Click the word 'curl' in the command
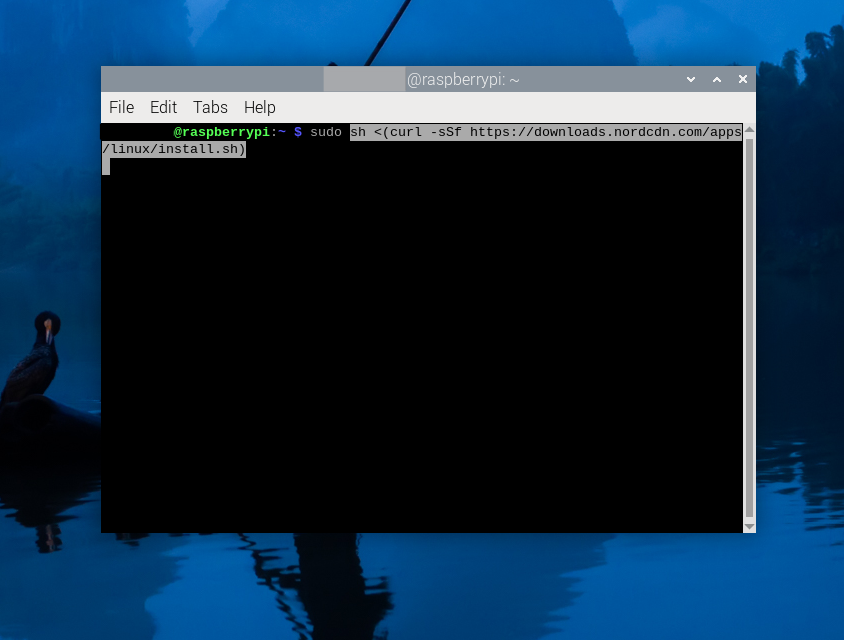The image size is (844, 640). click(x=405, y=132)
